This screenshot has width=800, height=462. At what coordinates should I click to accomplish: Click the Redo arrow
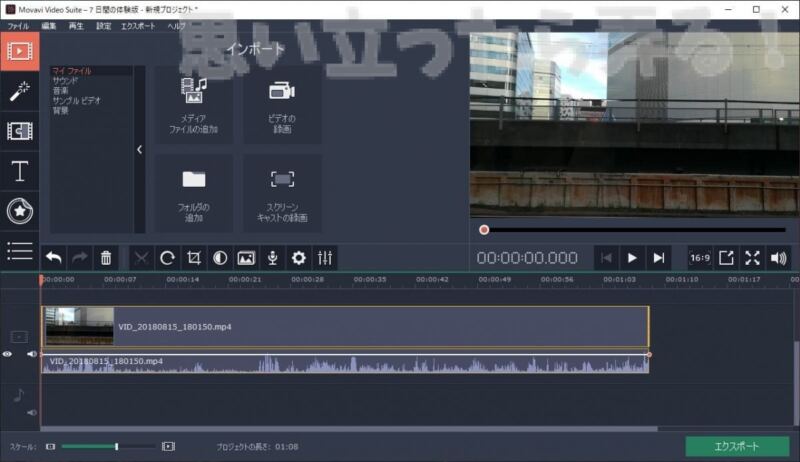tap(80, 258)
